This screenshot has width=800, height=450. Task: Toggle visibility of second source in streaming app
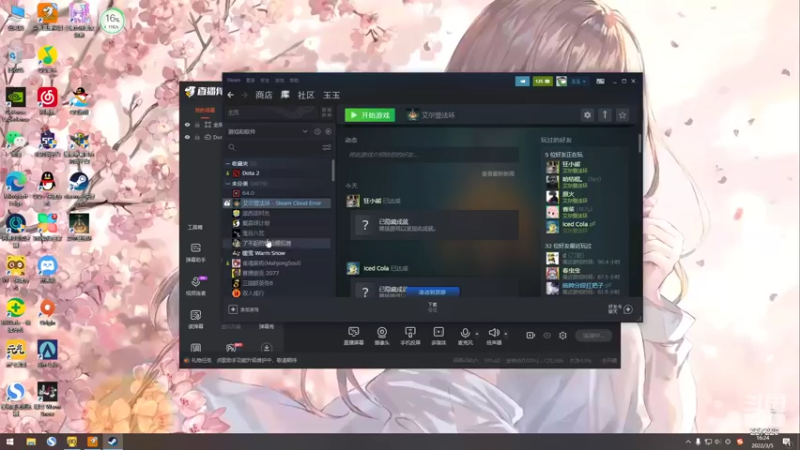click(187, 137)
